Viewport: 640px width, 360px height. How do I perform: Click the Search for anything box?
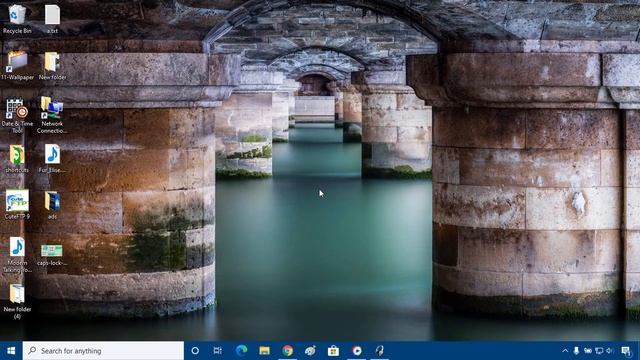tap(103, 351)
